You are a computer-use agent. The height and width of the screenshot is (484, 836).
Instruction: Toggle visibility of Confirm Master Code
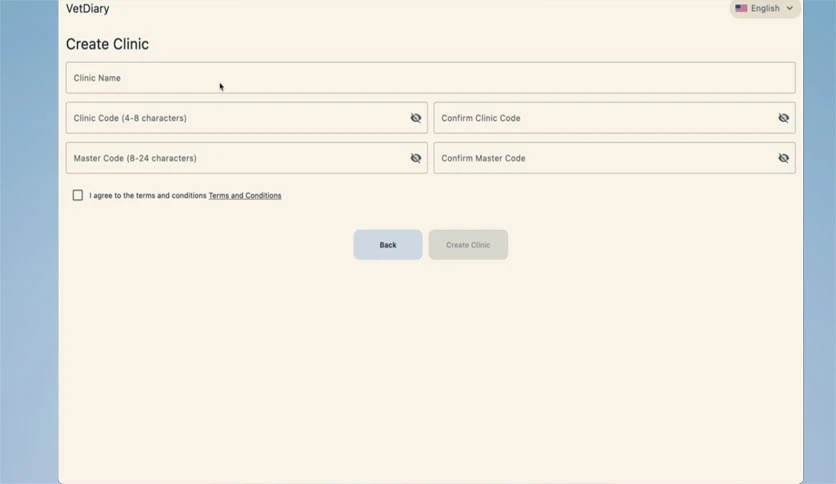(783, 158)
